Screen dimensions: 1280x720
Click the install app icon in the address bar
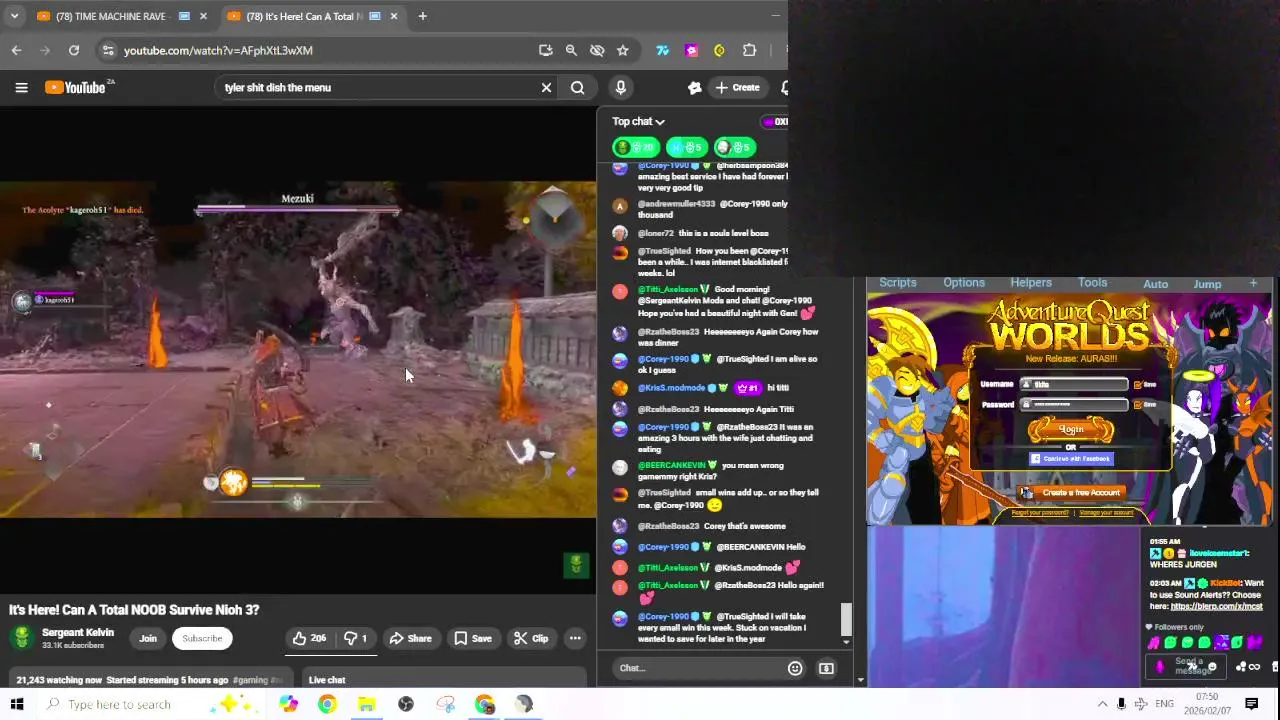coord(545,50)
